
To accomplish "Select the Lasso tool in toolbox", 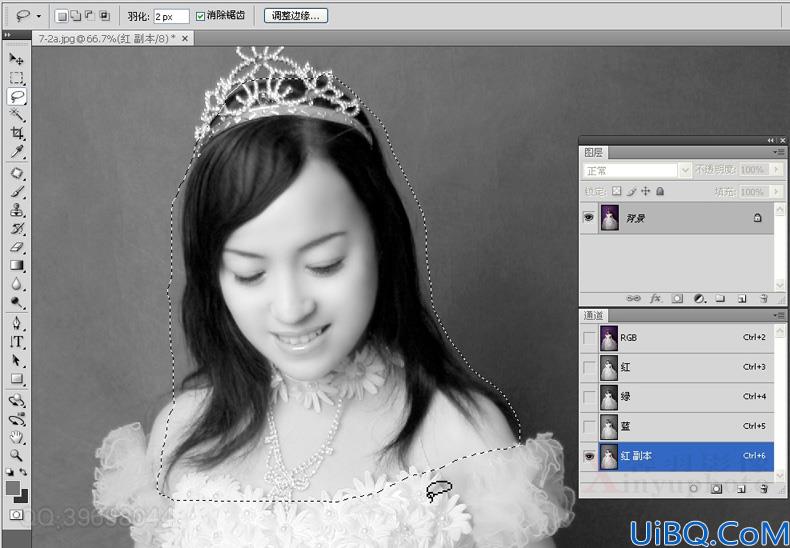I will [17, 96].
